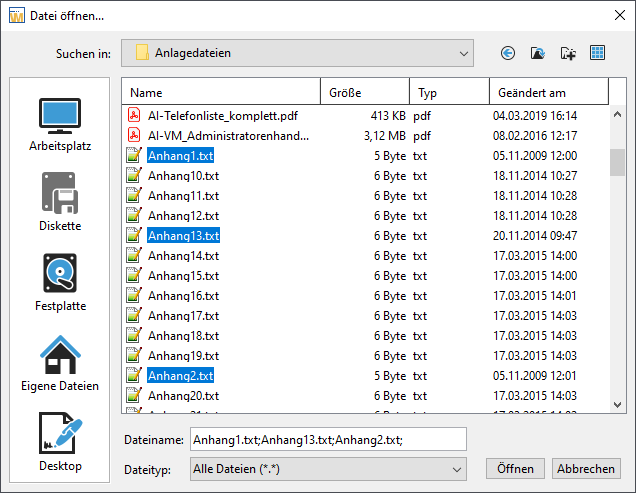Open the Suchen in folder dropdown

pyautogui.click(x=297, y=53)
